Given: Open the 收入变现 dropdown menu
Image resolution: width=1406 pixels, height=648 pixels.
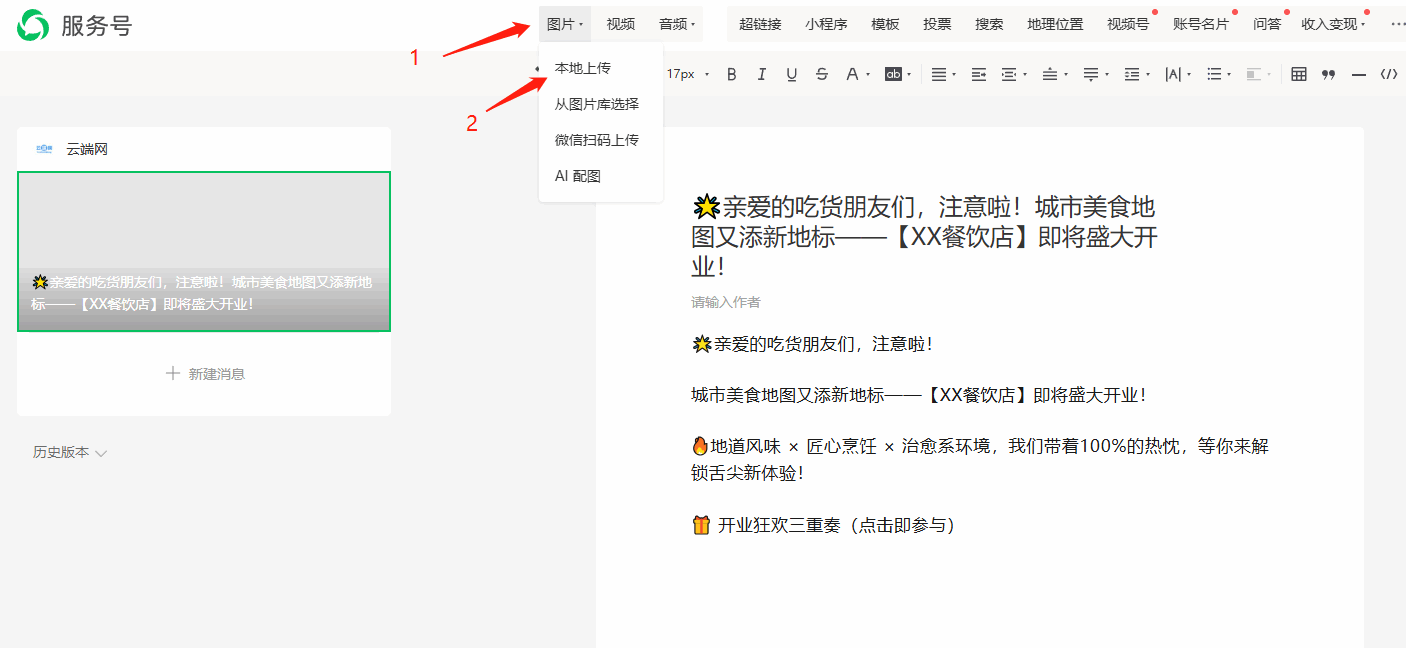Looking at the screenshot, I should 1332,24.
